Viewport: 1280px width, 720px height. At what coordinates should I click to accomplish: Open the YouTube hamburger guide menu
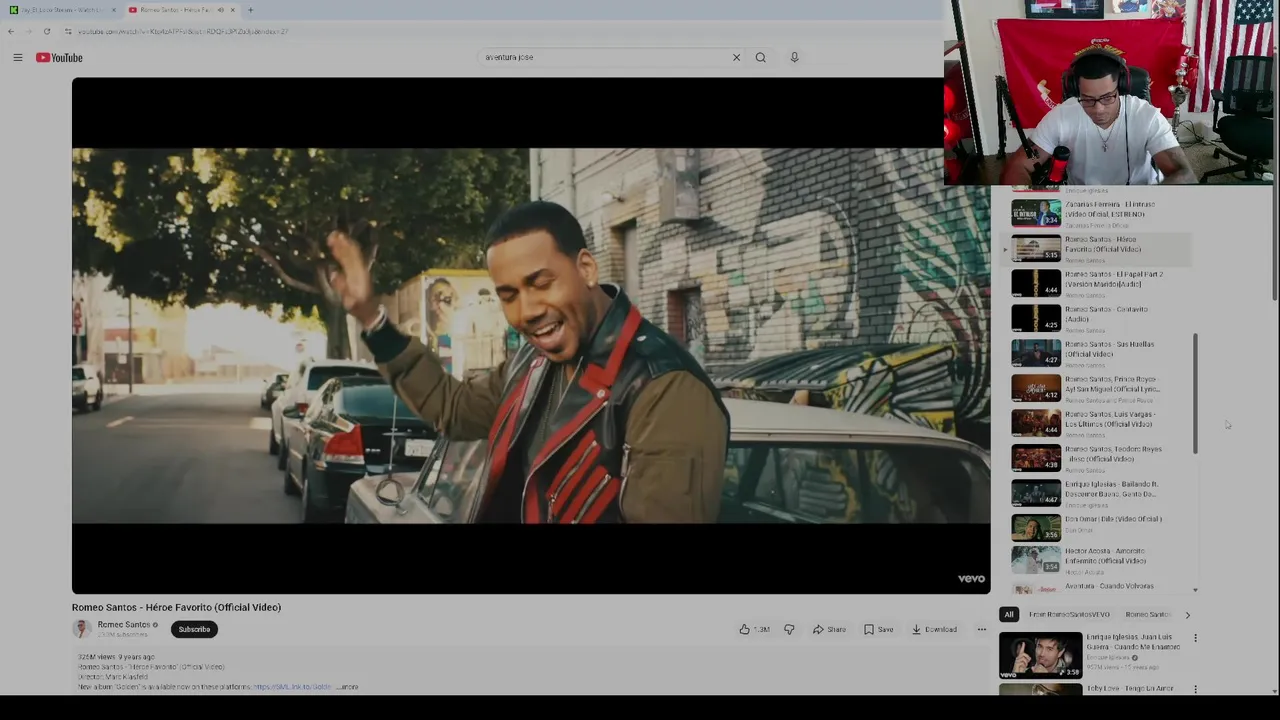(17, 58)
